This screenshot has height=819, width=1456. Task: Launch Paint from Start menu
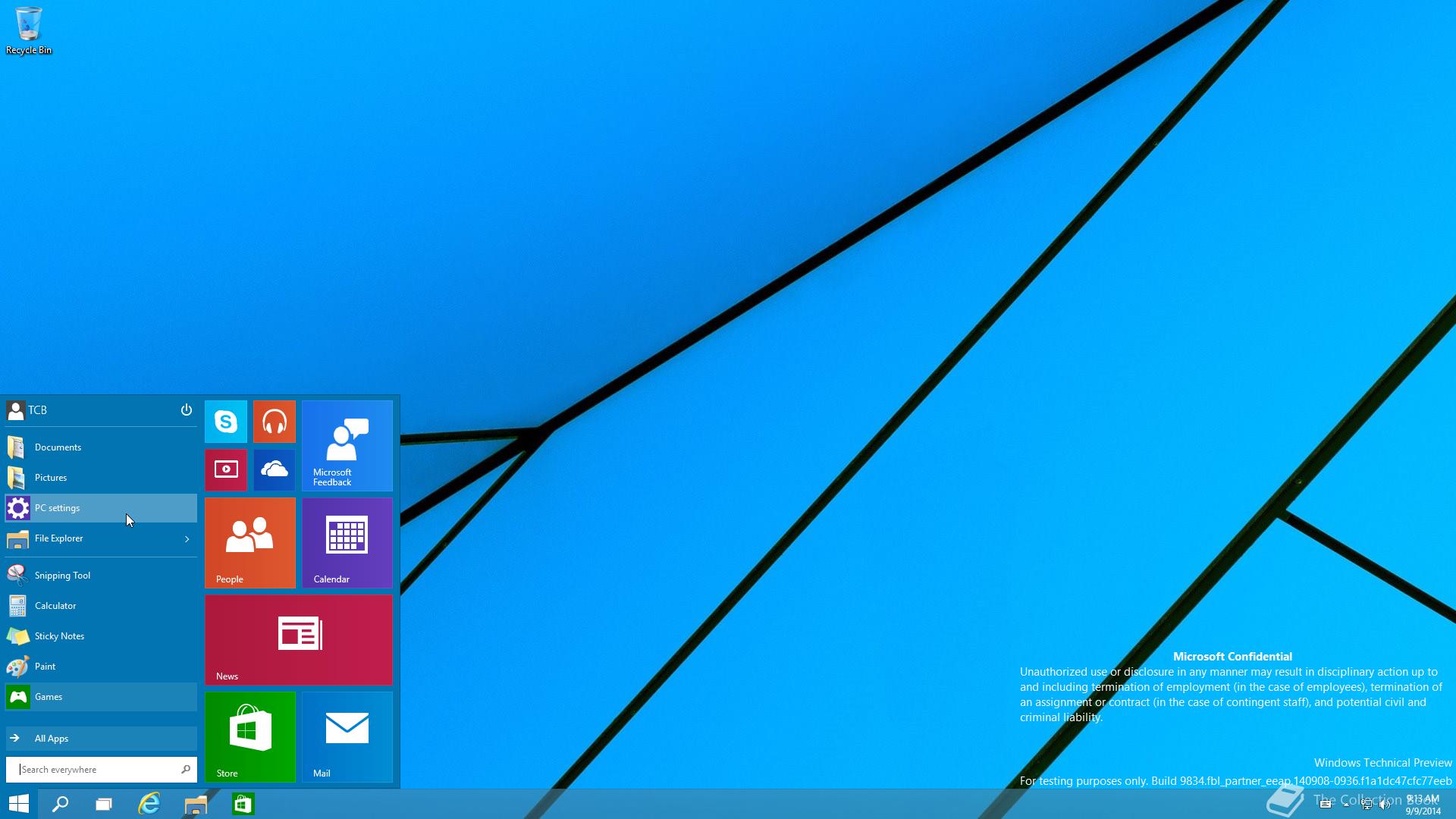click(101, 667)
